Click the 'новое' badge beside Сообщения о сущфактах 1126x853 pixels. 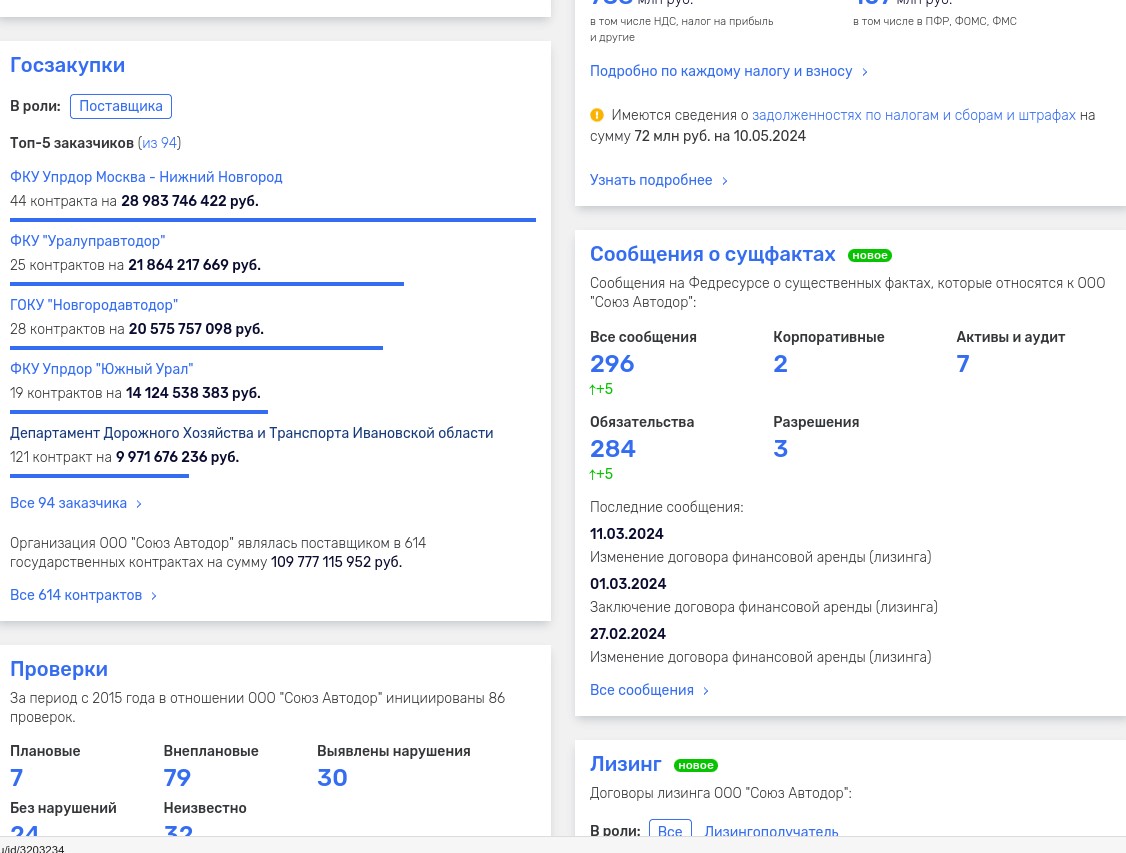(870, 256)
